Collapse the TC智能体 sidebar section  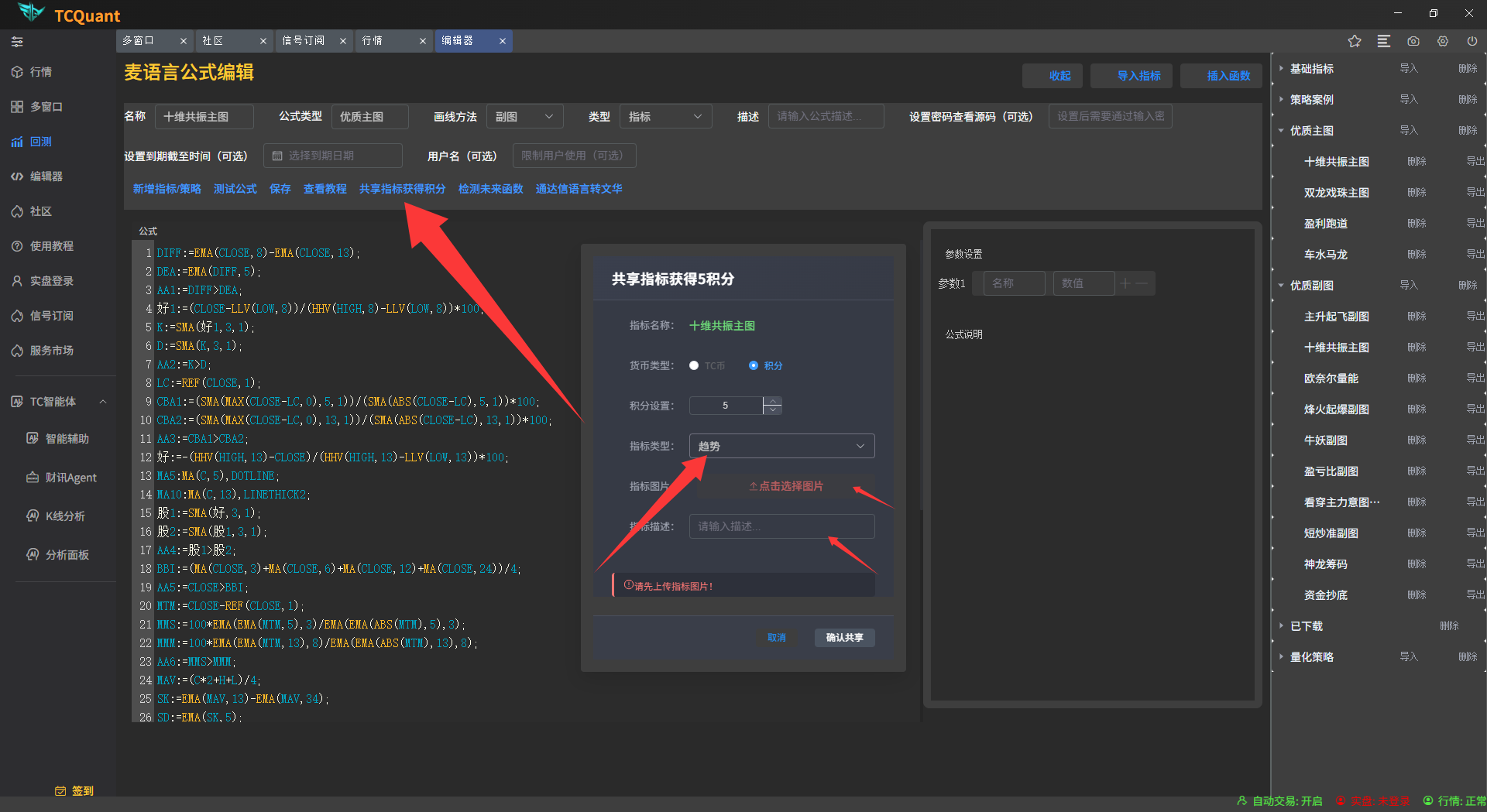102,402
